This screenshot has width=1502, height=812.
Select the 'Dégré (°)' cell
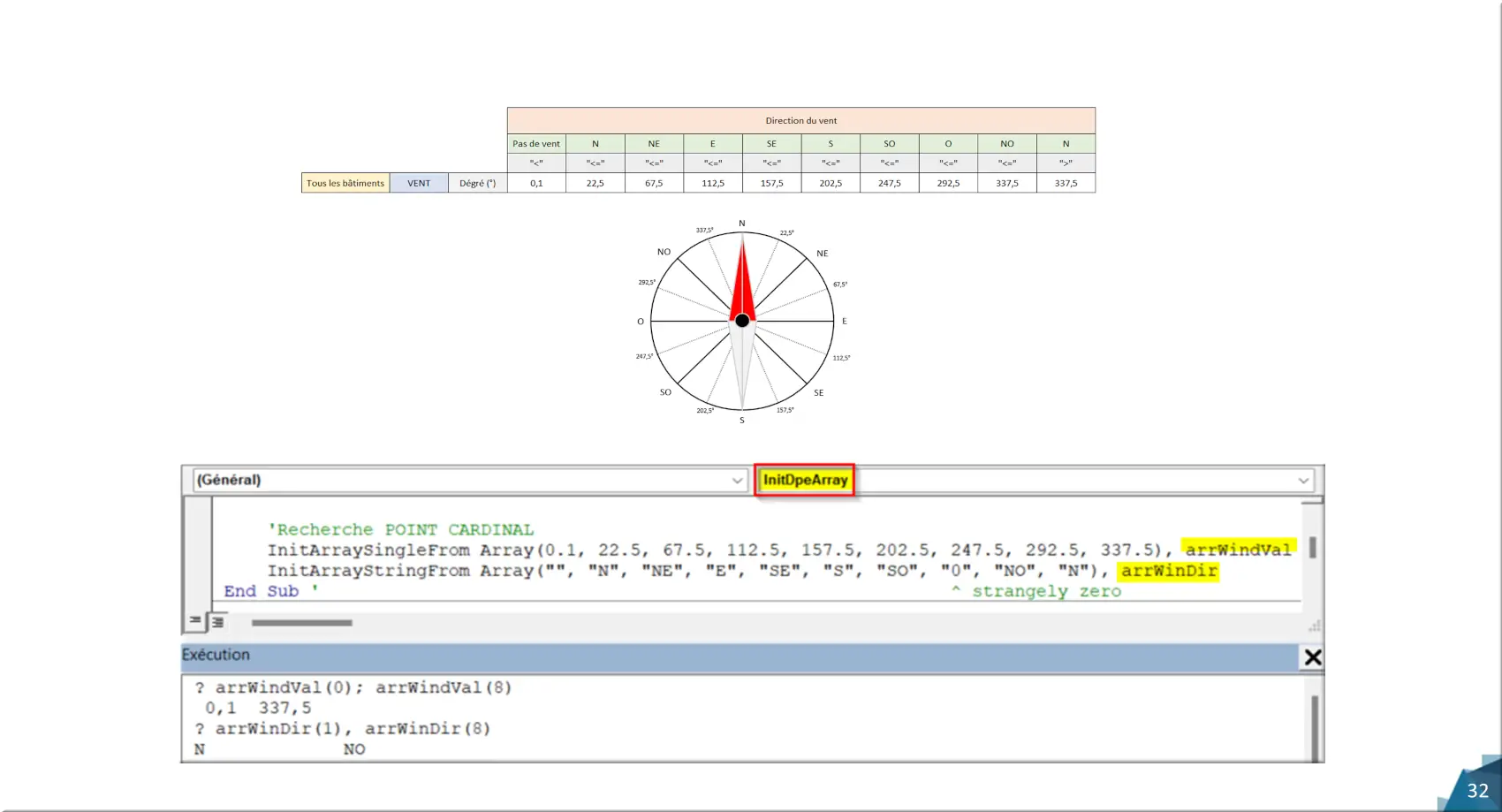point(478,183)
